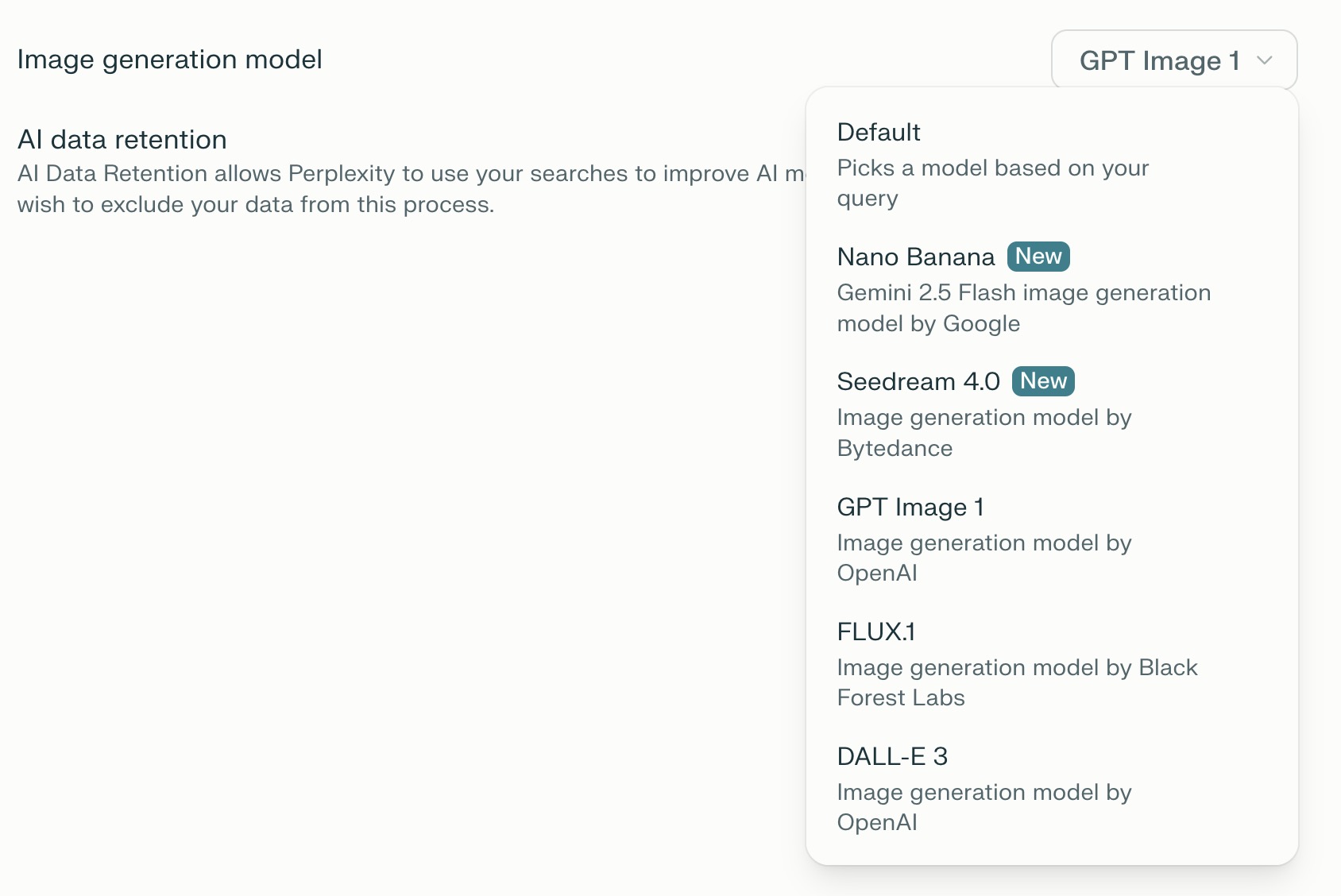Click the 'AI data retention' heading
This screenshot has height=896, width=1341.
tap(122, 140)
